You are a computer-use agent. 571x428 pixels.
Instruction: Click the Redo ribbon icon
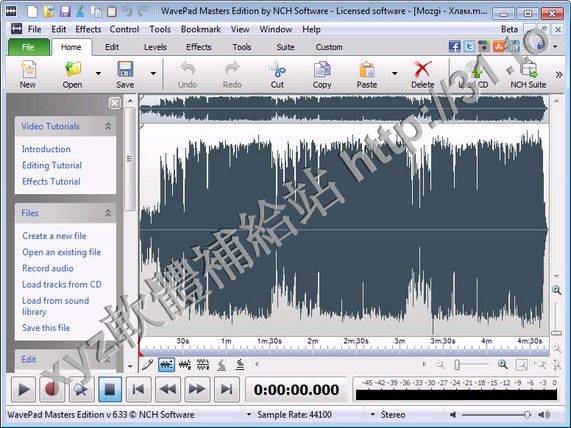point(232,69)
